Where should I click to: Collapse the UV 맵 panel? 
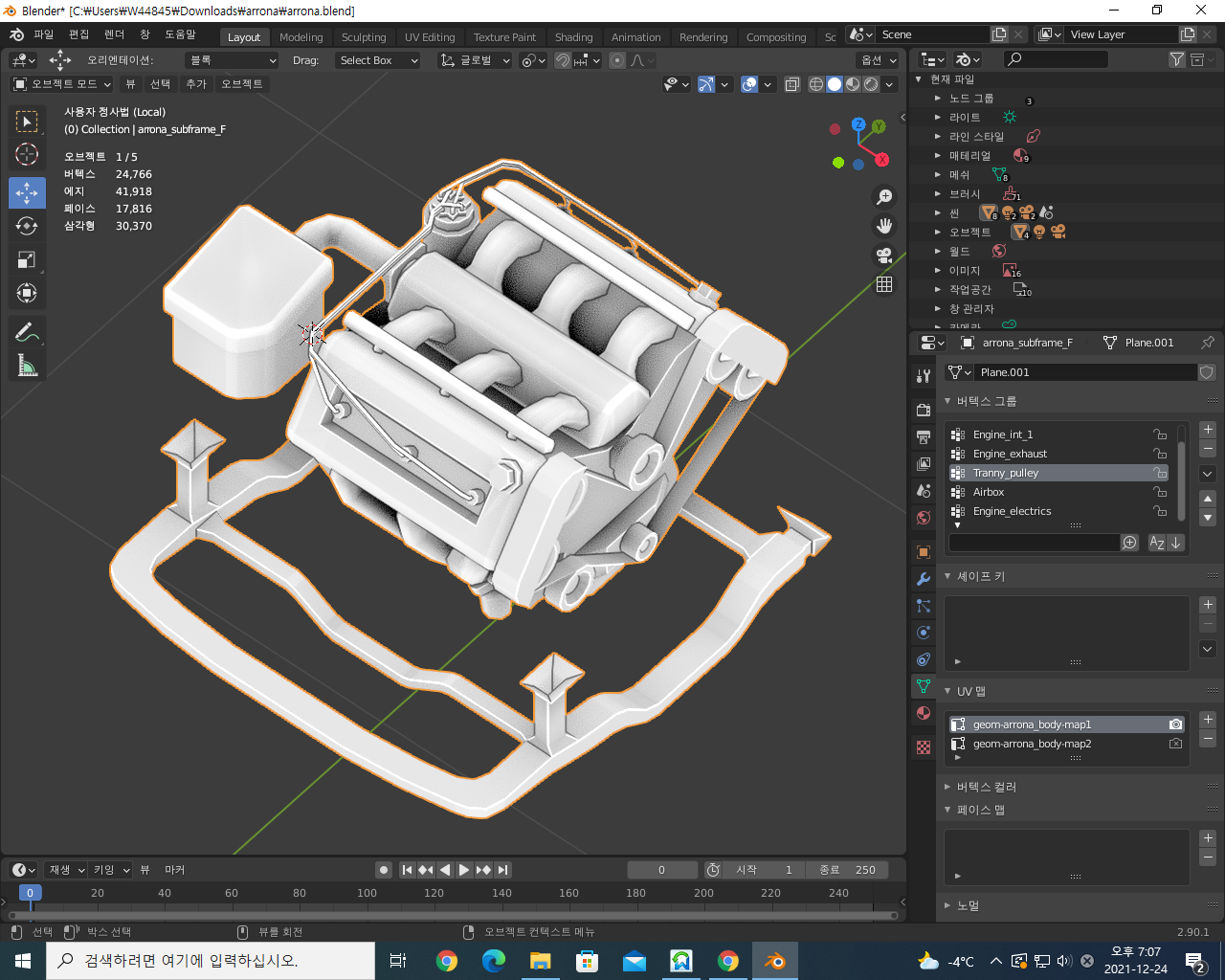[x=947, y=691]
